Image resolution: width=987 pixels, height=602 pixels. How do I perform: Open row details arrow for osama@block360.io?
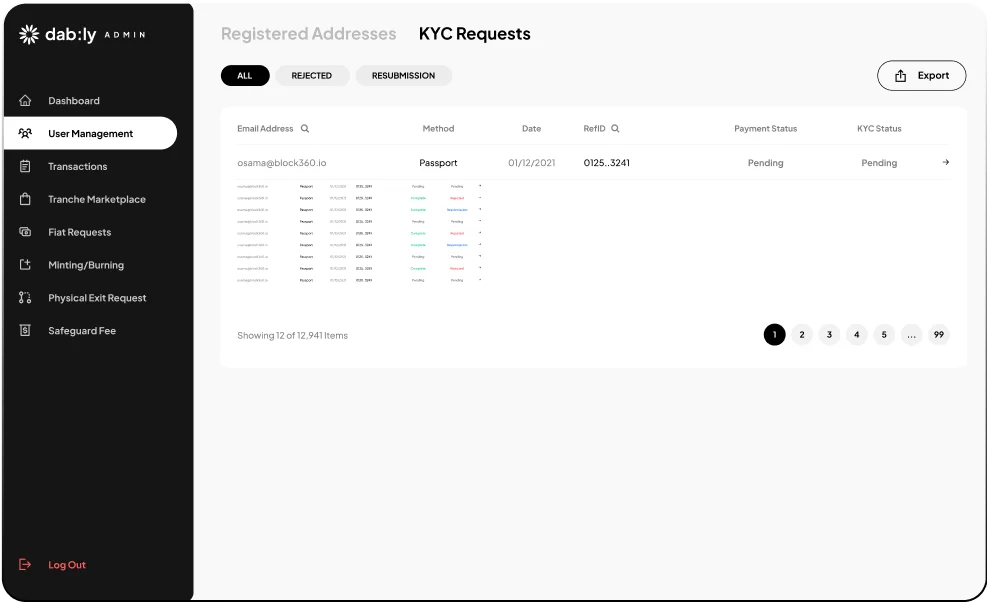pyautogui.click(x=945, y=162)
